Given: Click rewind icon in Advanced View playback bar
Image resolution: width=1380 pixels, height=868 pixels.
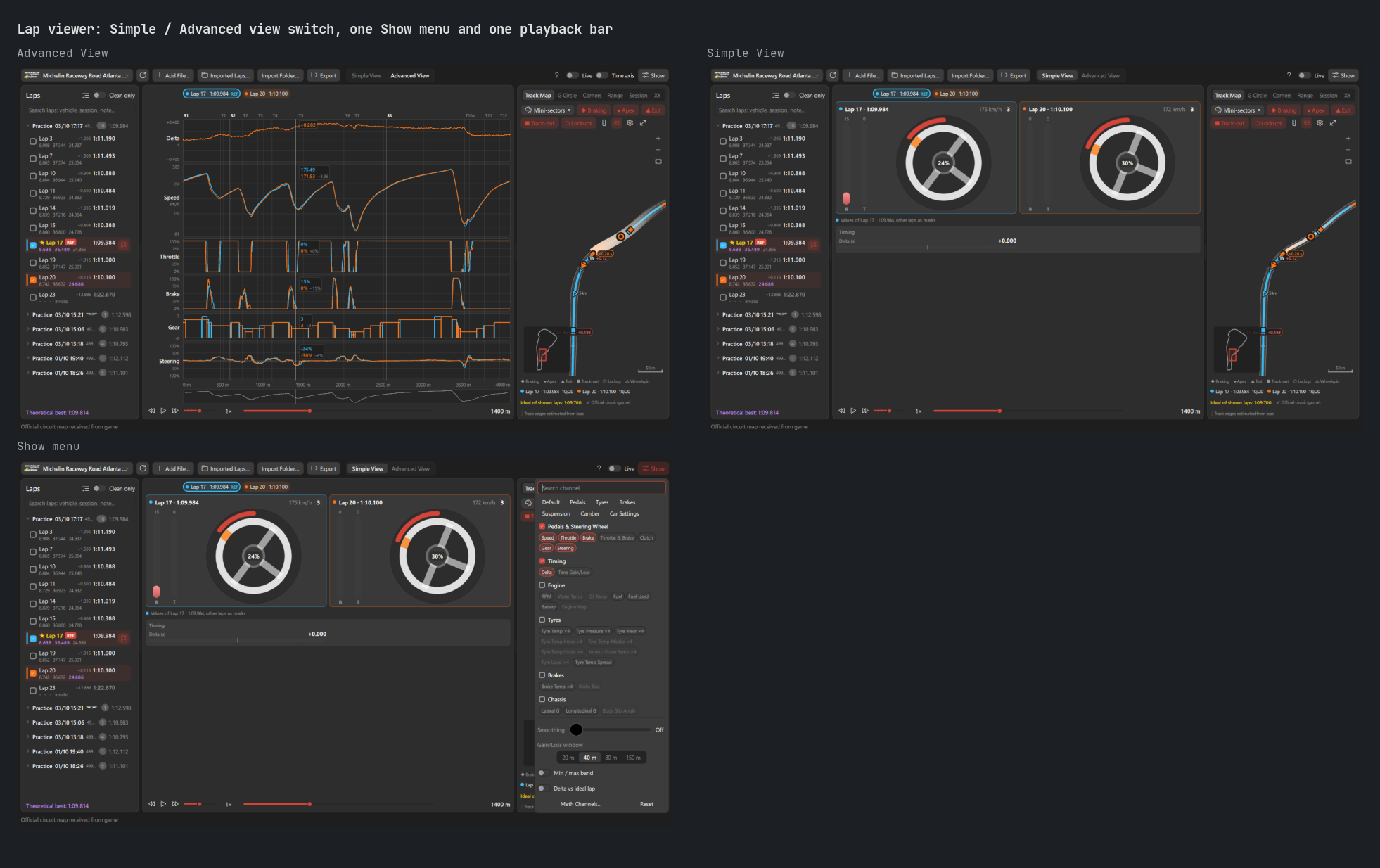Looking at the screenshot, I should coord(151,411).
